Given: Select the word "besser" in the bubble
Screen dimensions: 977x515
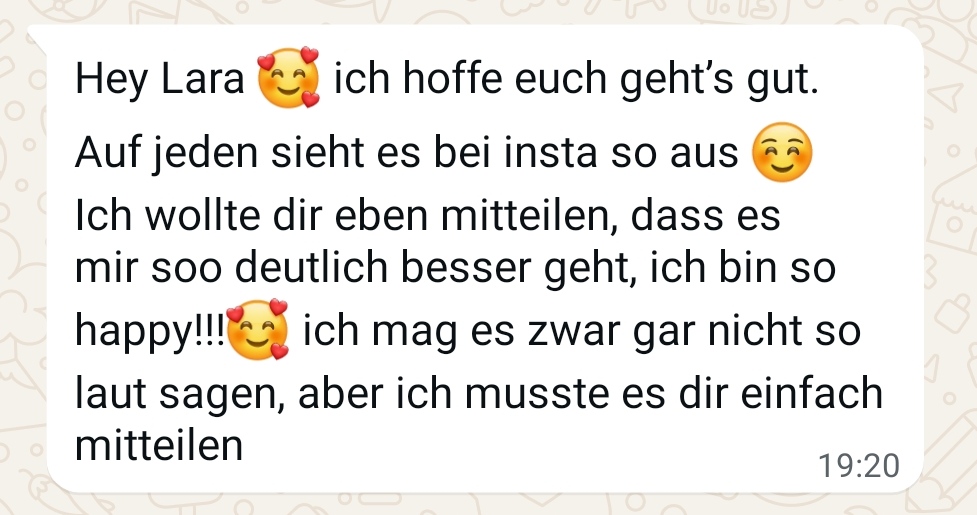Looking at the screenshot, I should [x=465, y=268].
